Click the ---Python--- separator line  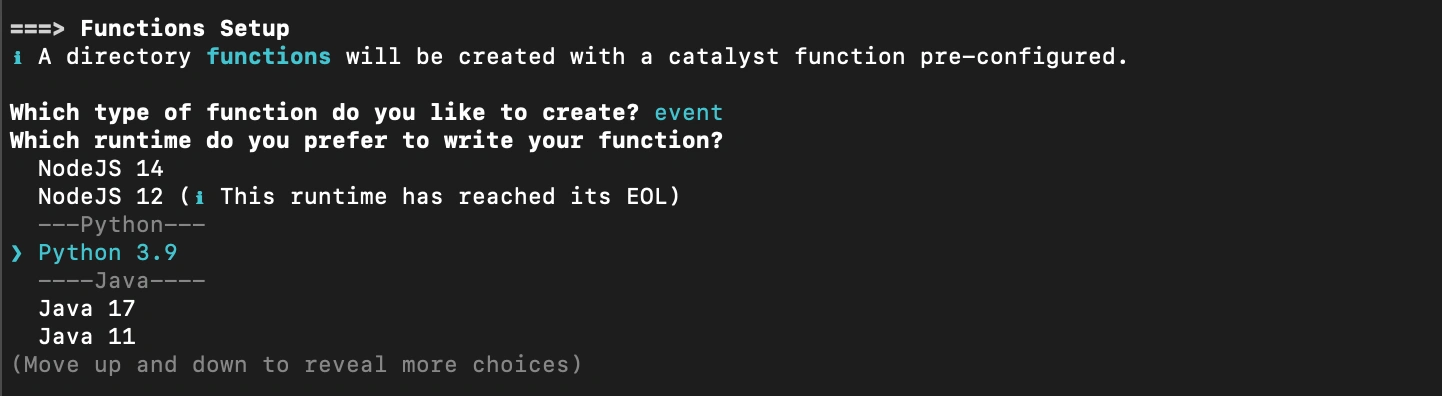[x=121, y=225]
